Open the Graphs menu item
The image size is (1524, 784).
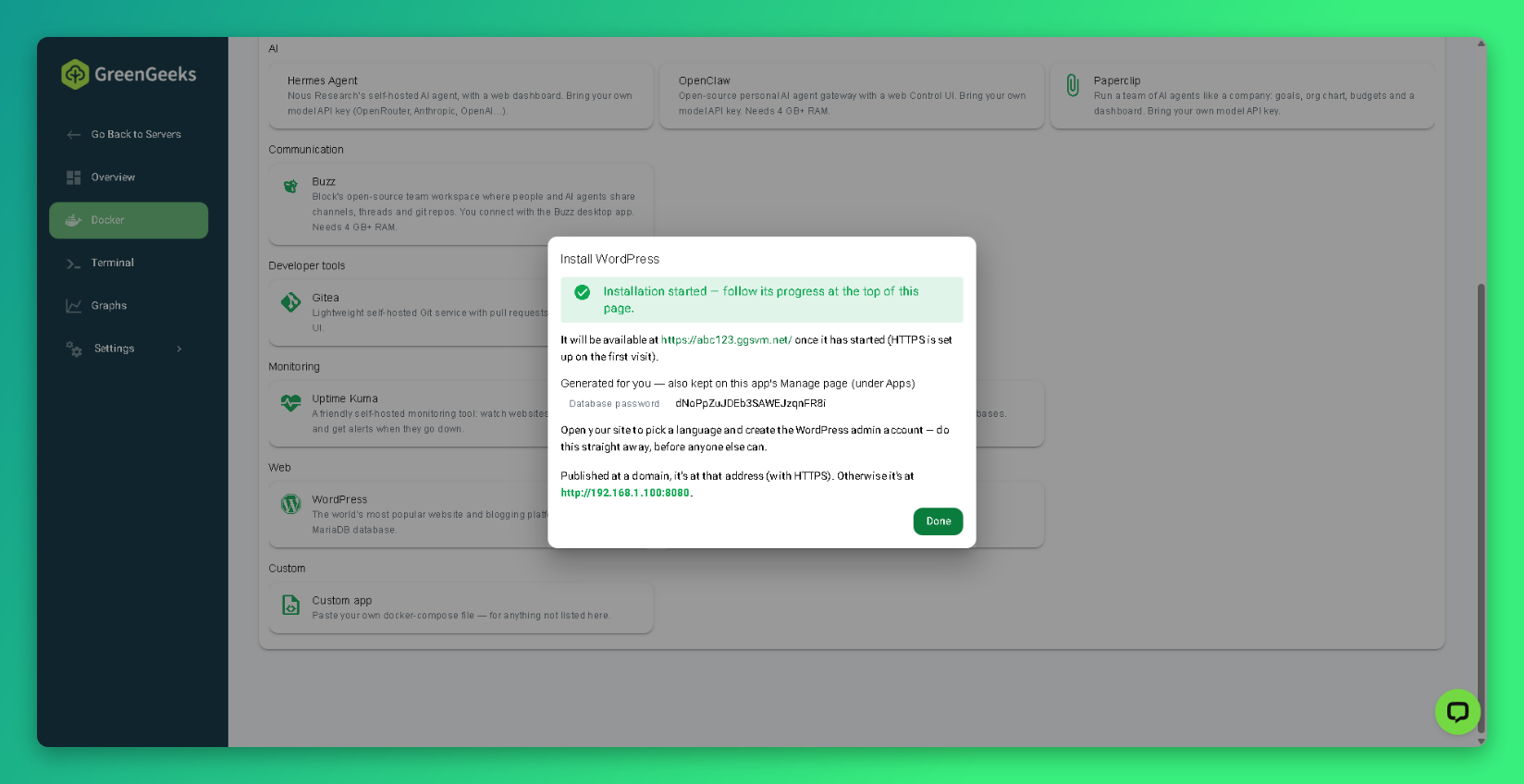click(129, 306)
